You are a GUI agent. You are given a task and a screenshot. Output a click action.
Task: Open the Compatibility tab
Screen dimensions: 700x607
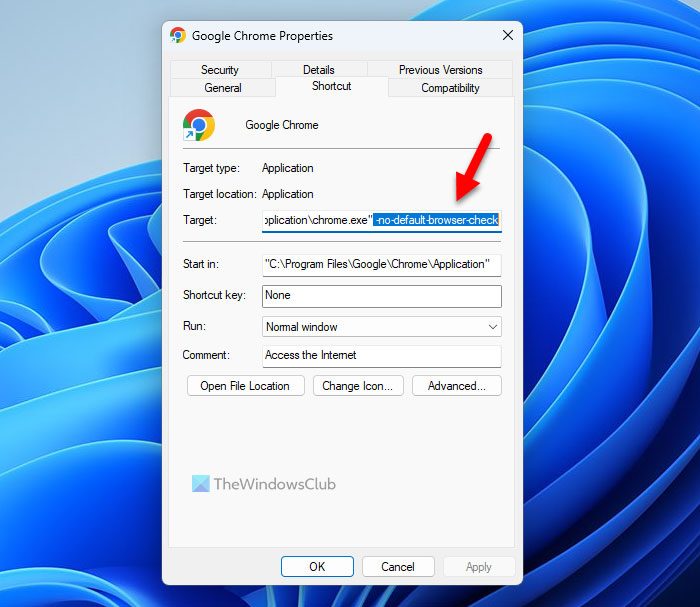coord(450,87)
